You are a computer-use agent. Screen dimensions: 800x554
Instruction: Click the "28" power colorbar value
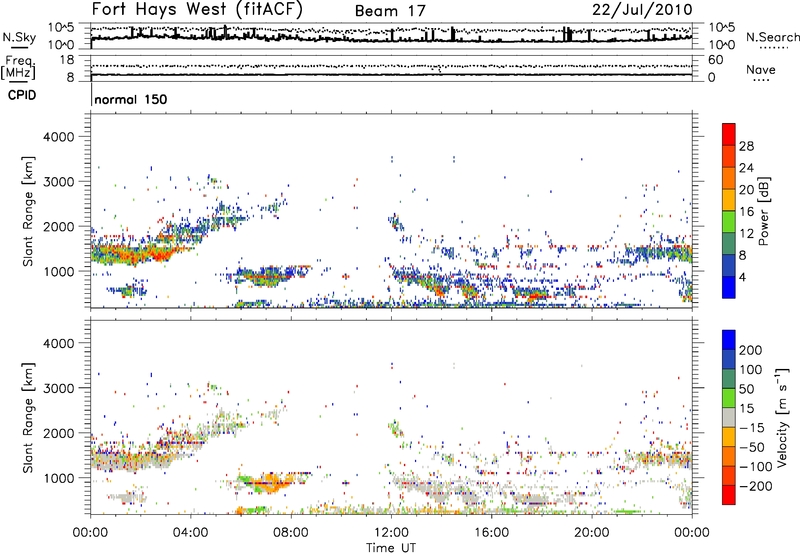click(x=746, y=146)
